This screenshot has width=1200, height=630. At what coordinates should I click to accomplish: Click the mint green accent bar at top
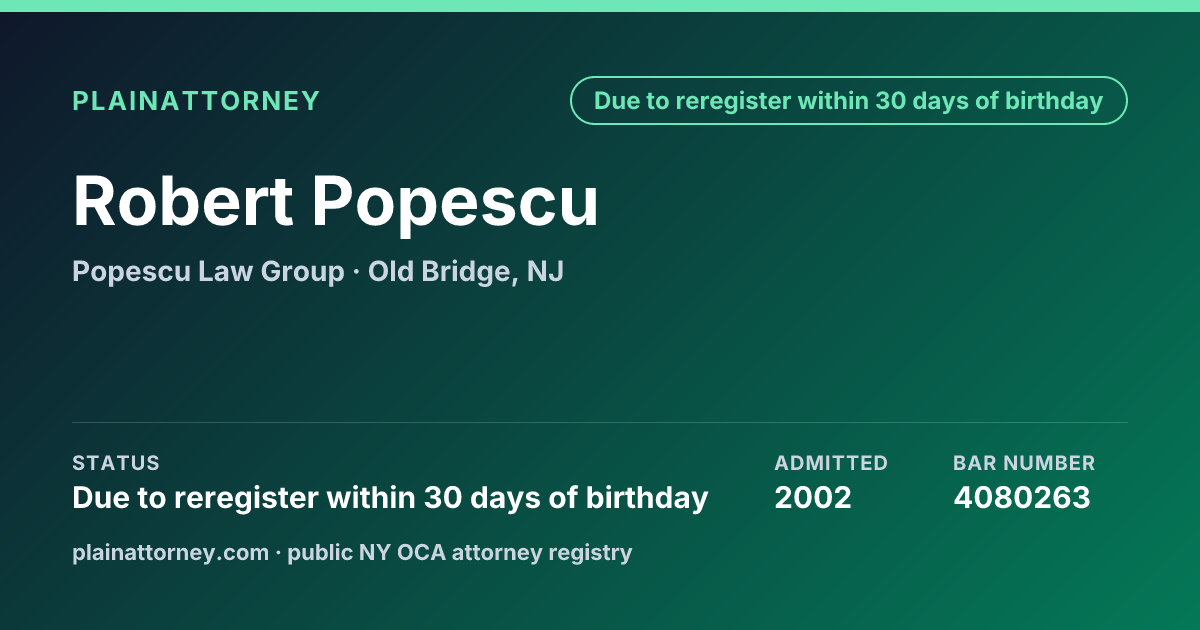tap(600, 6)
